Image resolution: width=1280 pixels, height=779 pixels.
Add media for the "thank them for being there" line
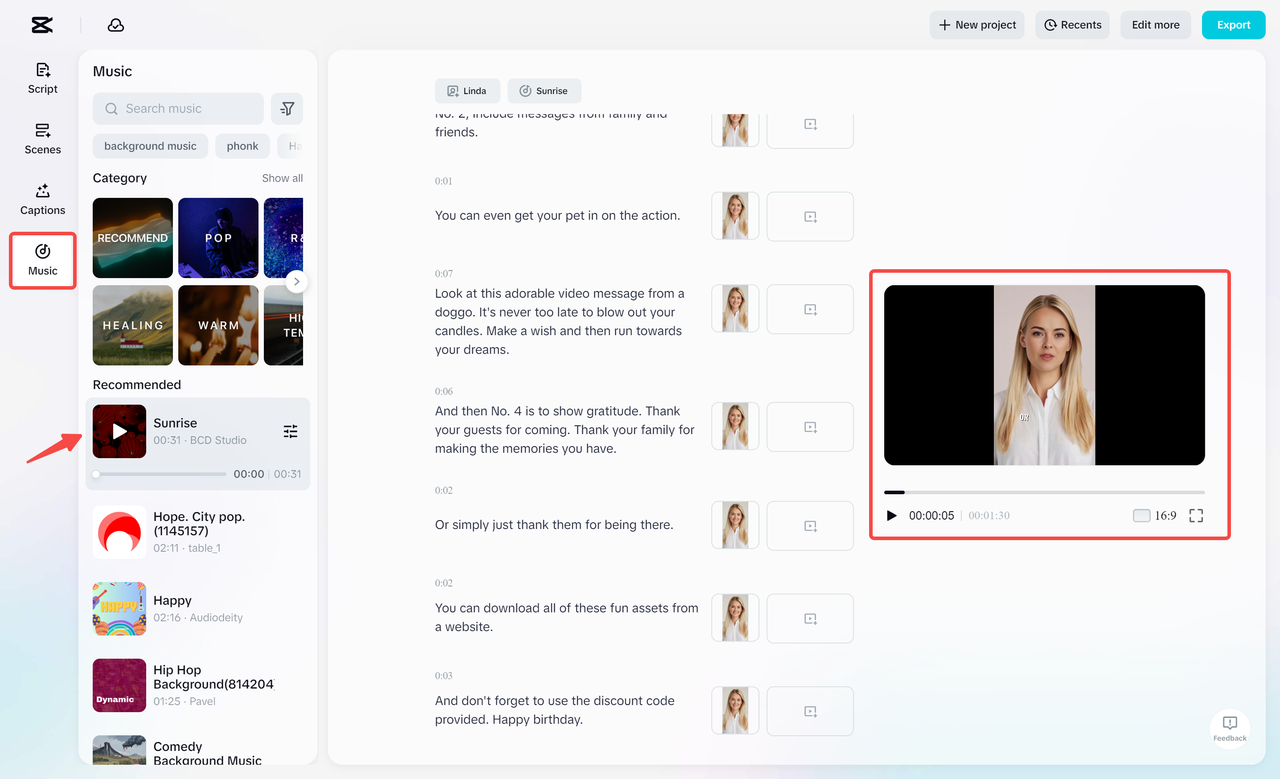(x=810, y=525)
